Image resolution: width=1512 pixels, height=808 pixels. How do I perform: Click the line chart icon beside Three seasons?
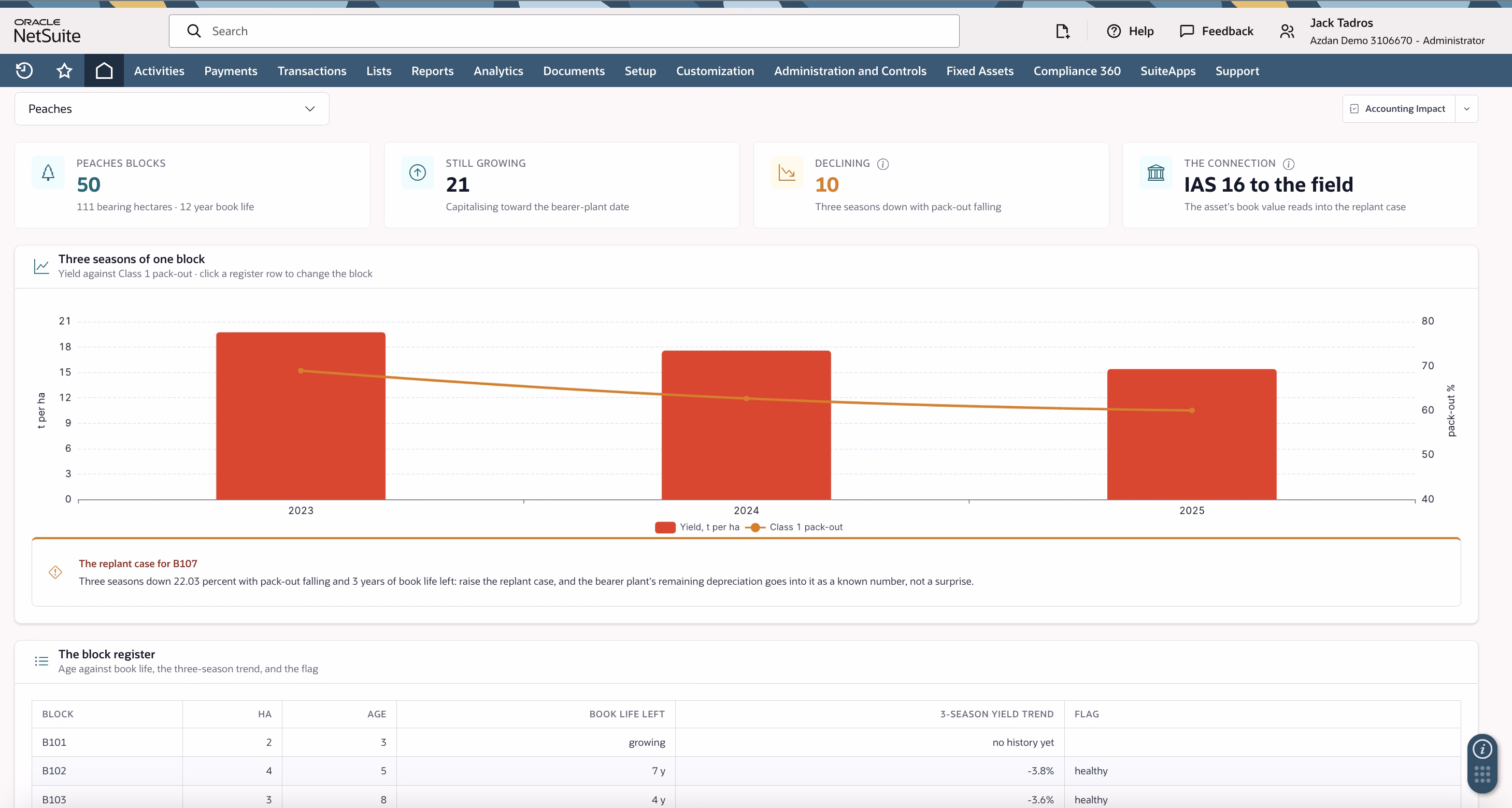[x=41, y=266]
